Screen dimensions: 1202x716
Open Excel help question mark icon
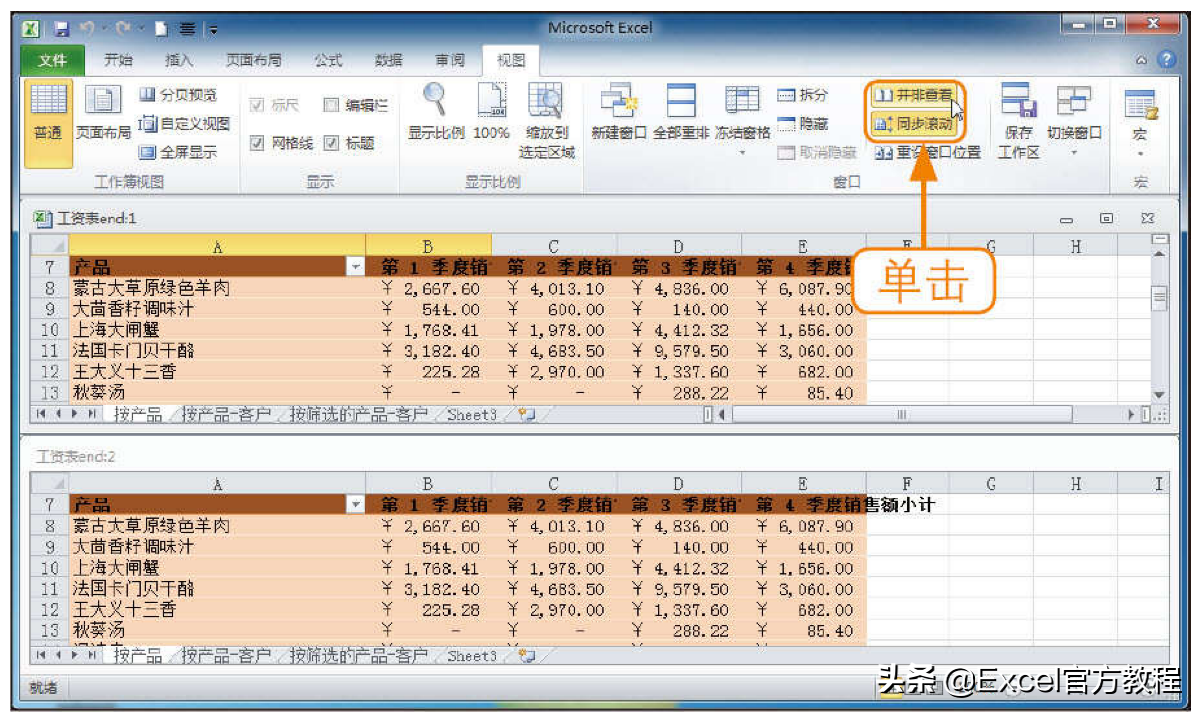[x=1166, y=60]
